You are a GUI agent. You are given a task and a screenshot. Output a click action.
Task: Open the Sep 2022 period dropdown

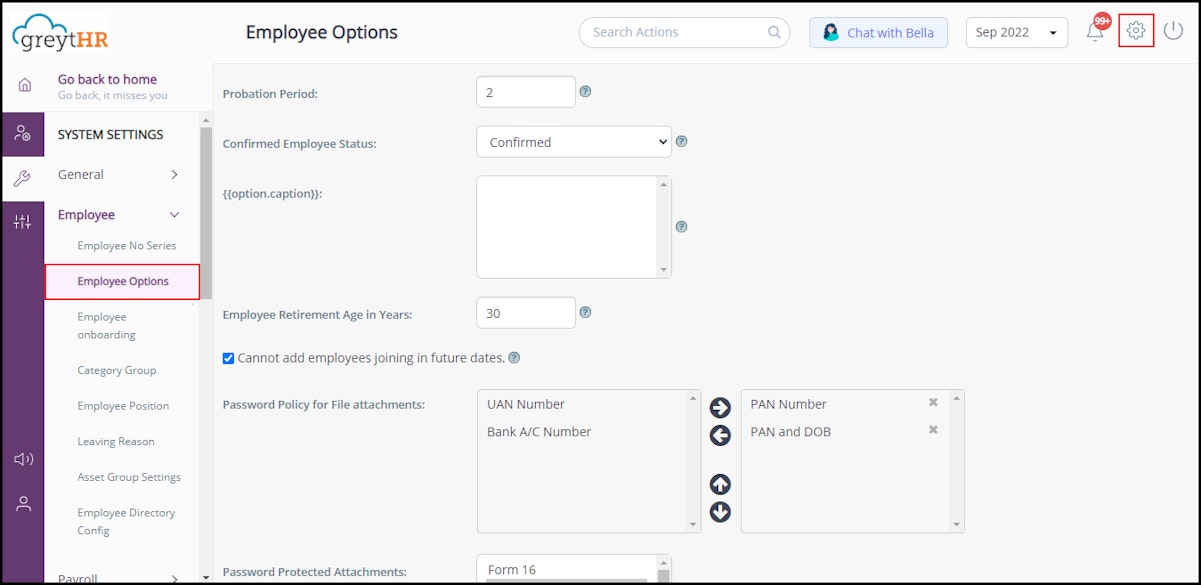(1016, 32)
